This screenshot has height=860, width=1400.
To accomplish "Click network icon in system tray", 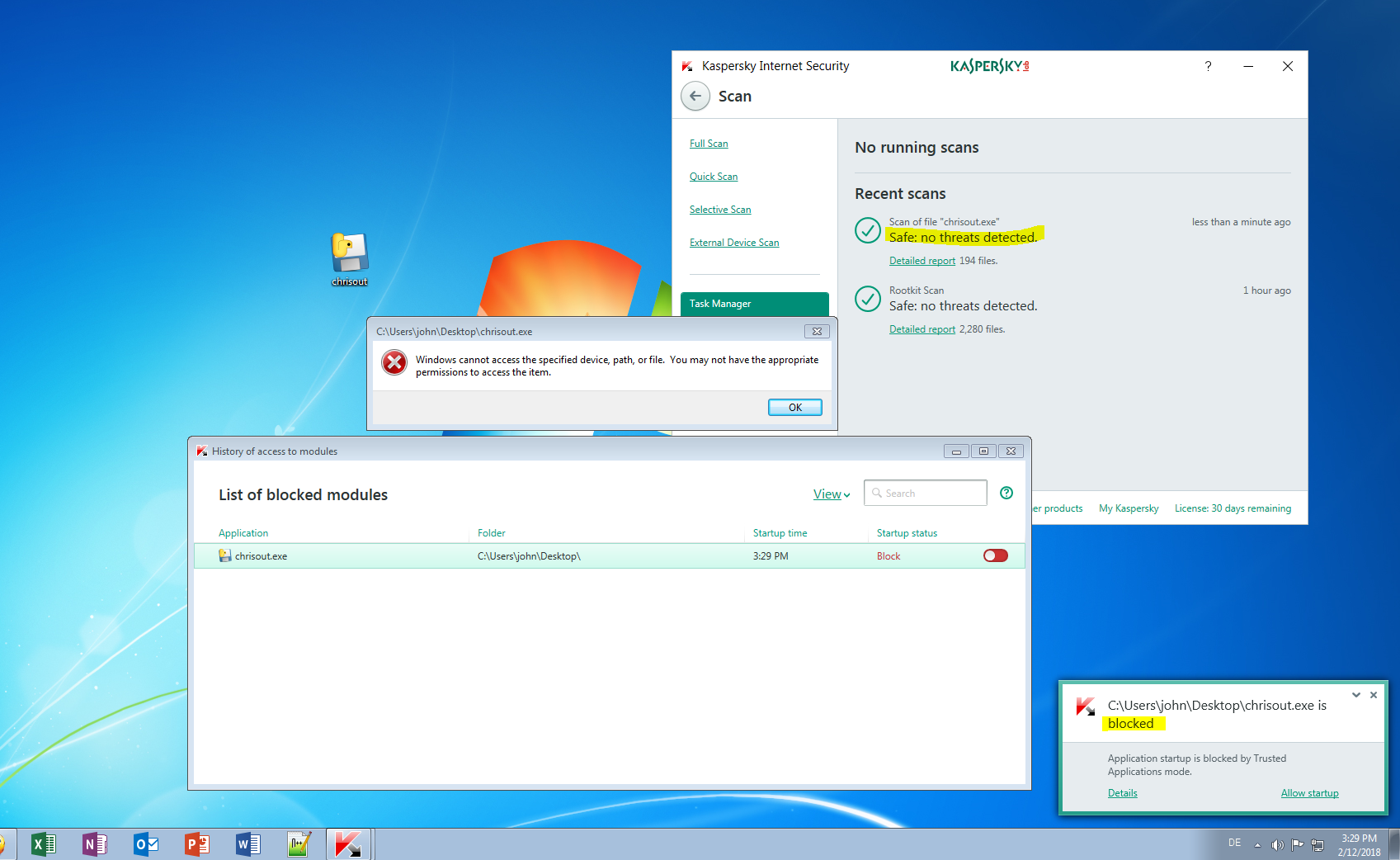I will pos(1318,845).
